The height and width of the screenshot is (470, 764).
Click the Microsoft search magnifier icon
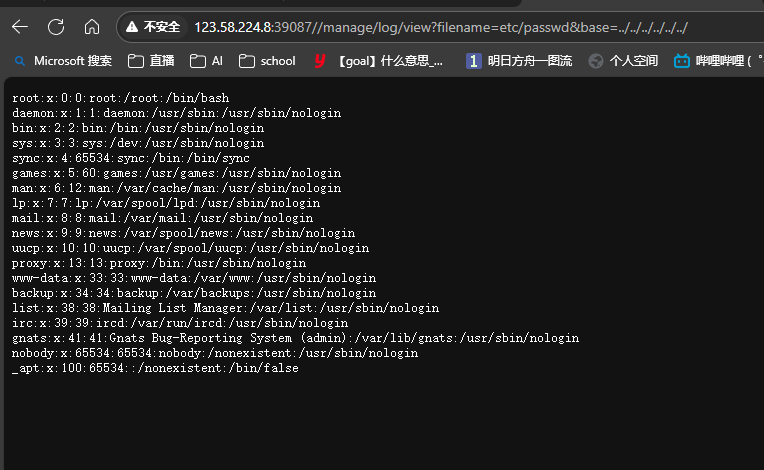pyautogui.click(x=20, y=61)
